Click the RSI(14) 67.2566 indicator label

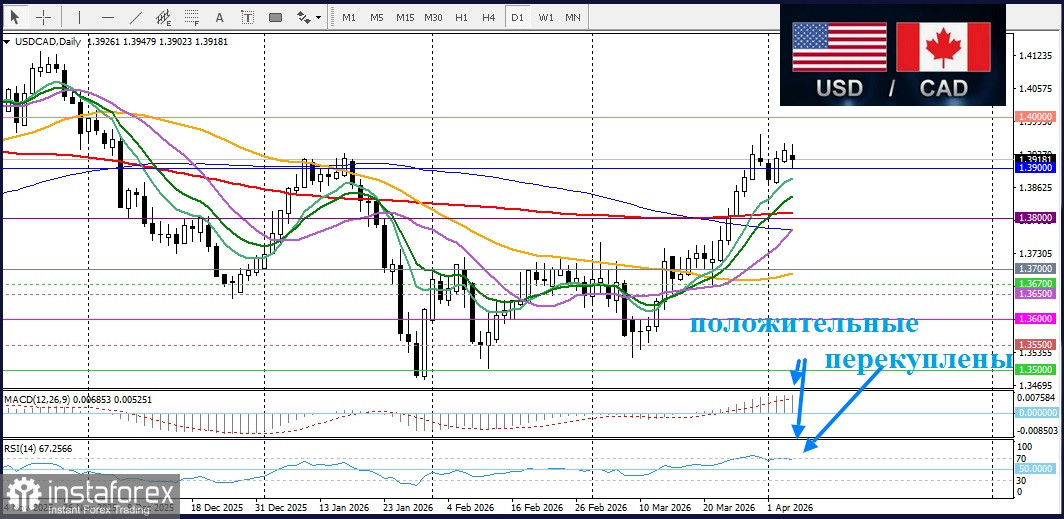point(39,448)
